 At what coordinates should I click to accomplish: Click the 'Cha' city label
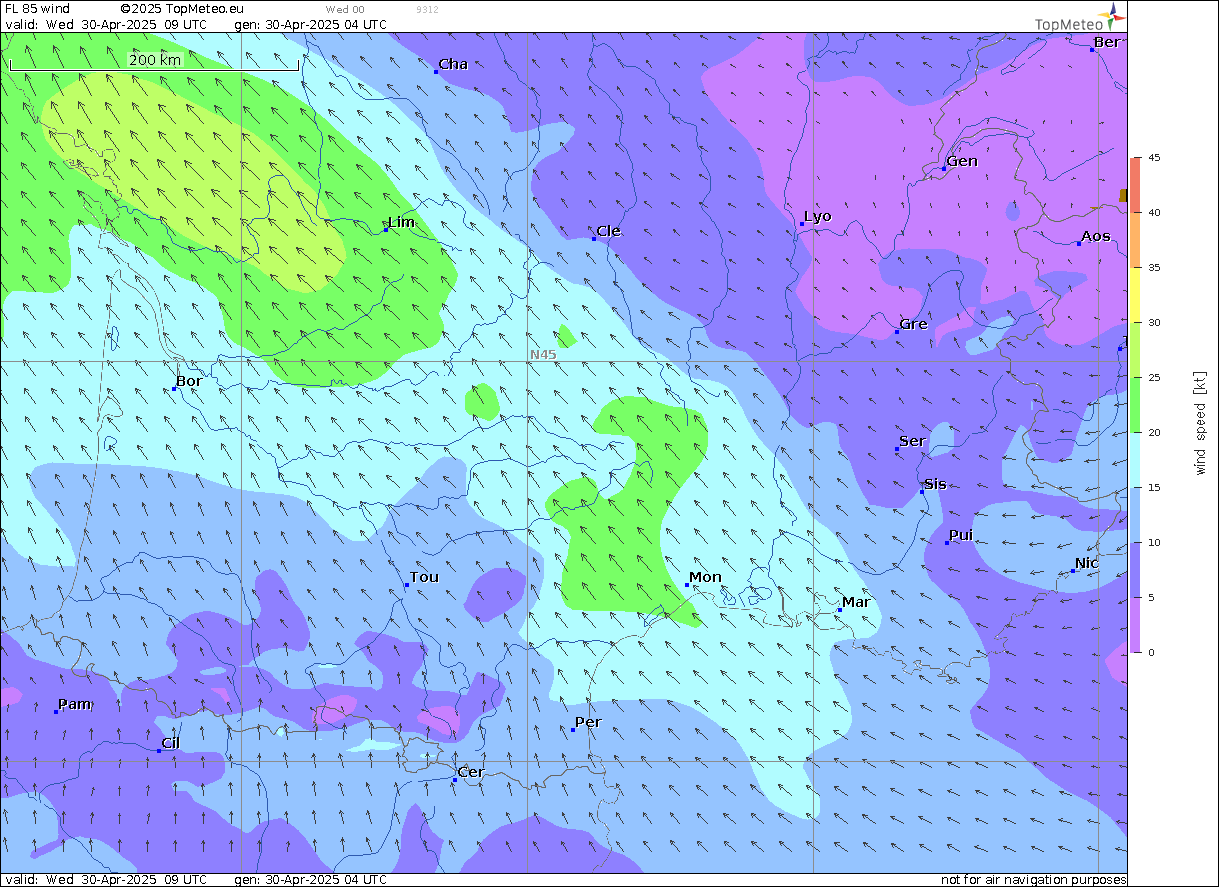[x=453, y=64]
